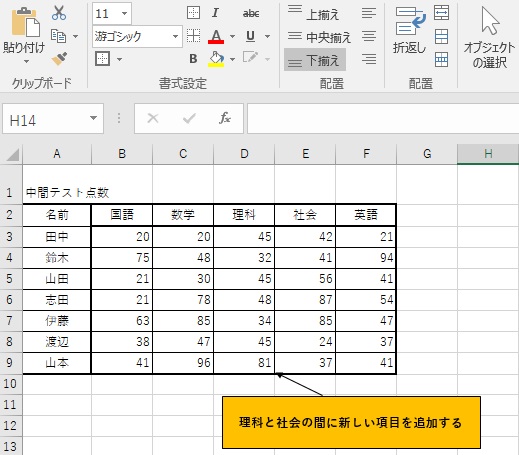Click the cell with value 94

tap(366, 258)
